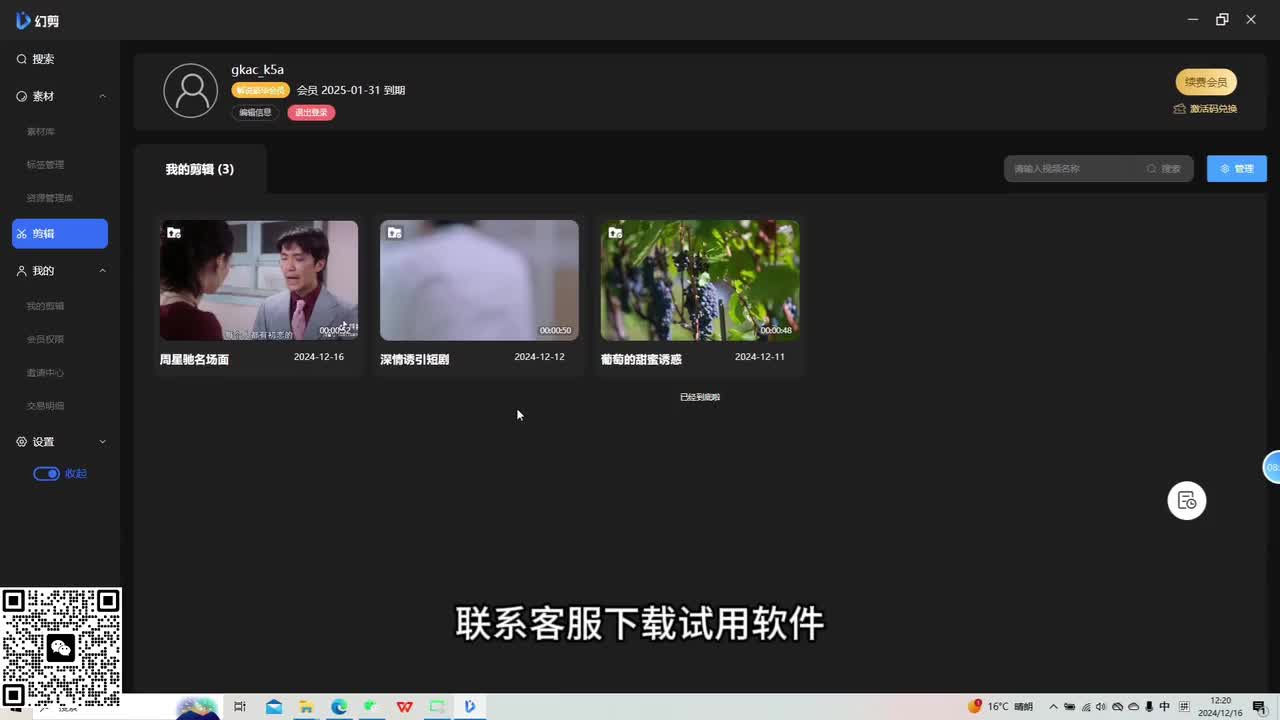Open Microsoft Edge from the taskbar

coord(339,707)
